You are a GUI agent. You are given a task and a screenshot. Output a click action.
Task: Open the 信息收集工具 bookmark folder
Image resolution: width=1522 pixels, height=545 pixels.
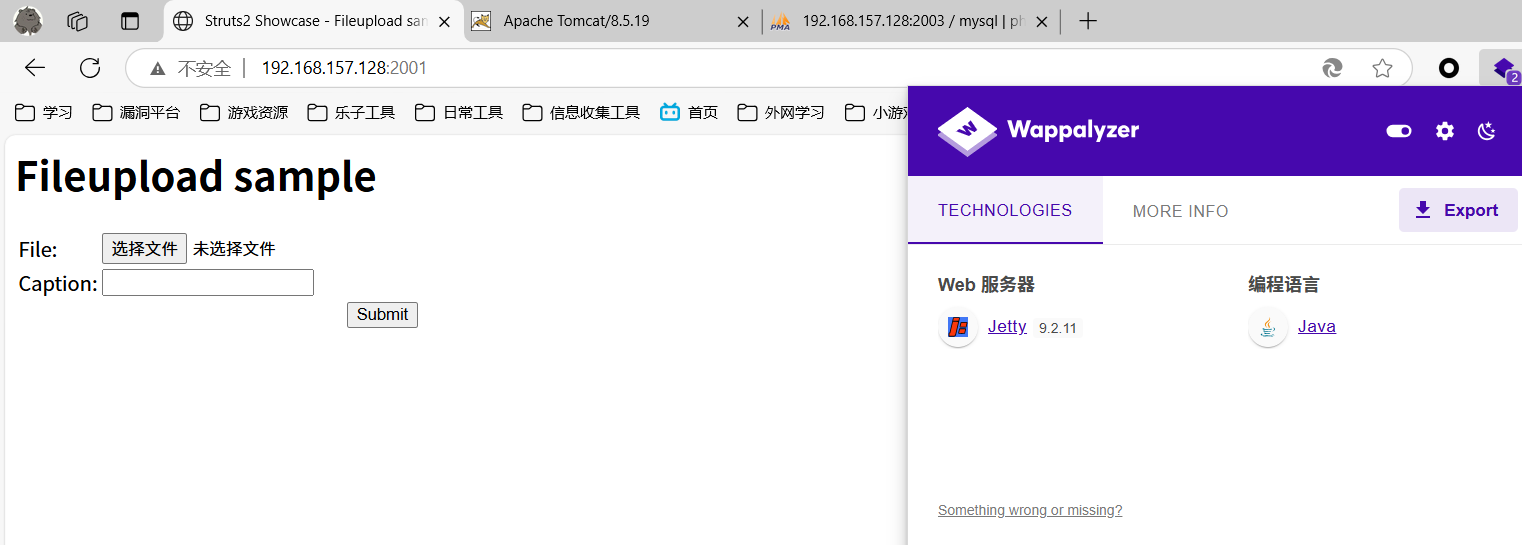(581, 112)
